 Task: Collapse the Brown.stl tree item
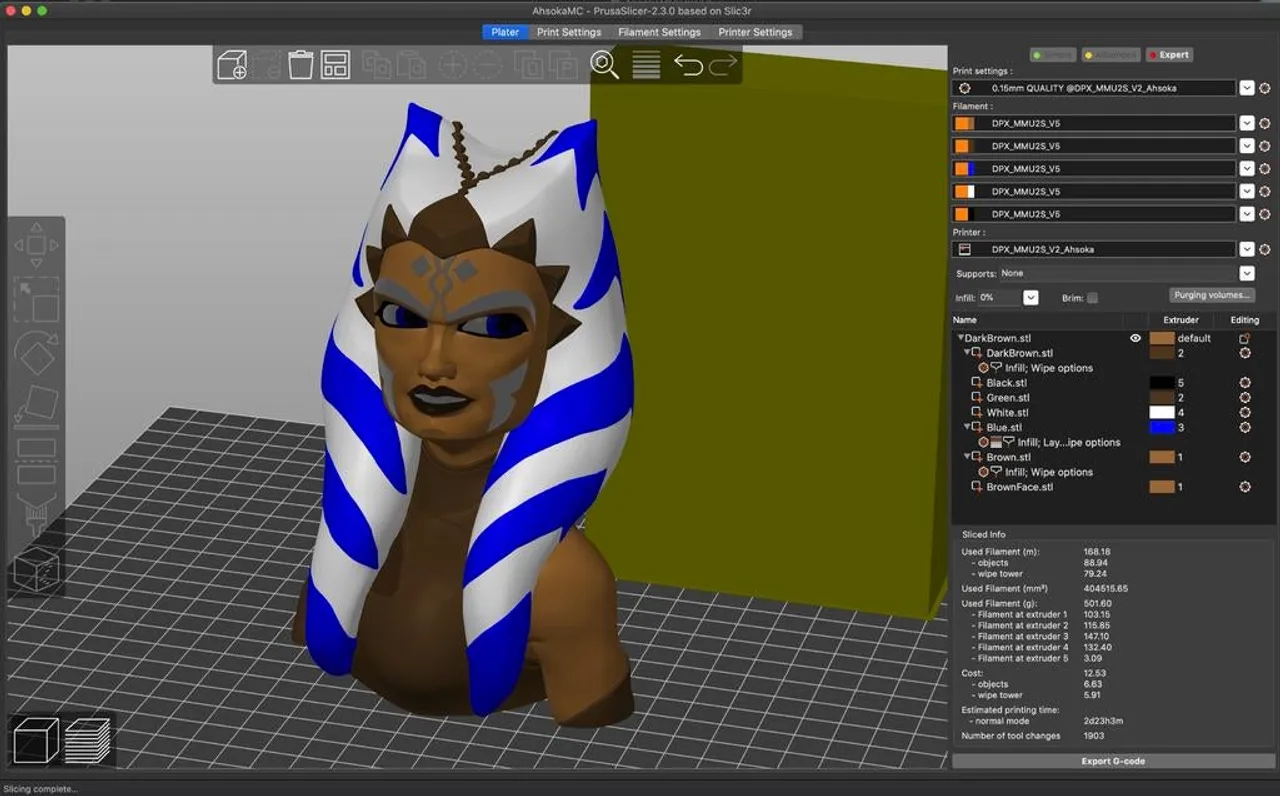(967, 457)
